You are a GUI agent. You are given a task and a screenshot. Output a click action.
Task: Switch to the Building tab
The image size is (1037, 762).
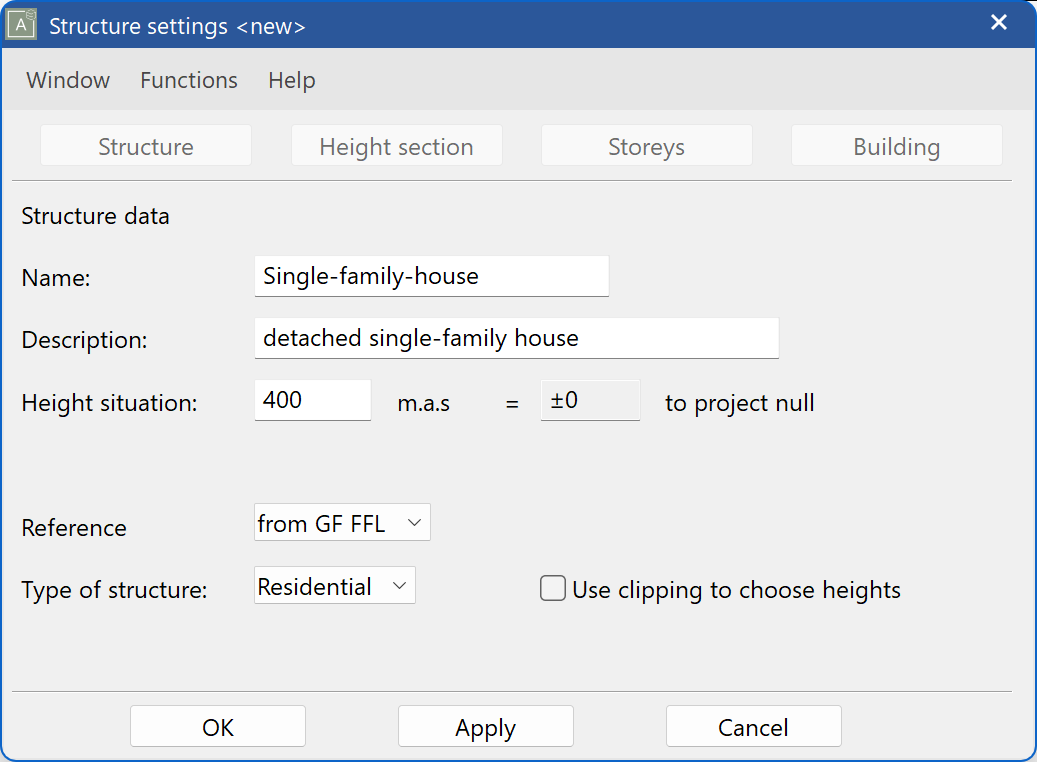[896, 145]
